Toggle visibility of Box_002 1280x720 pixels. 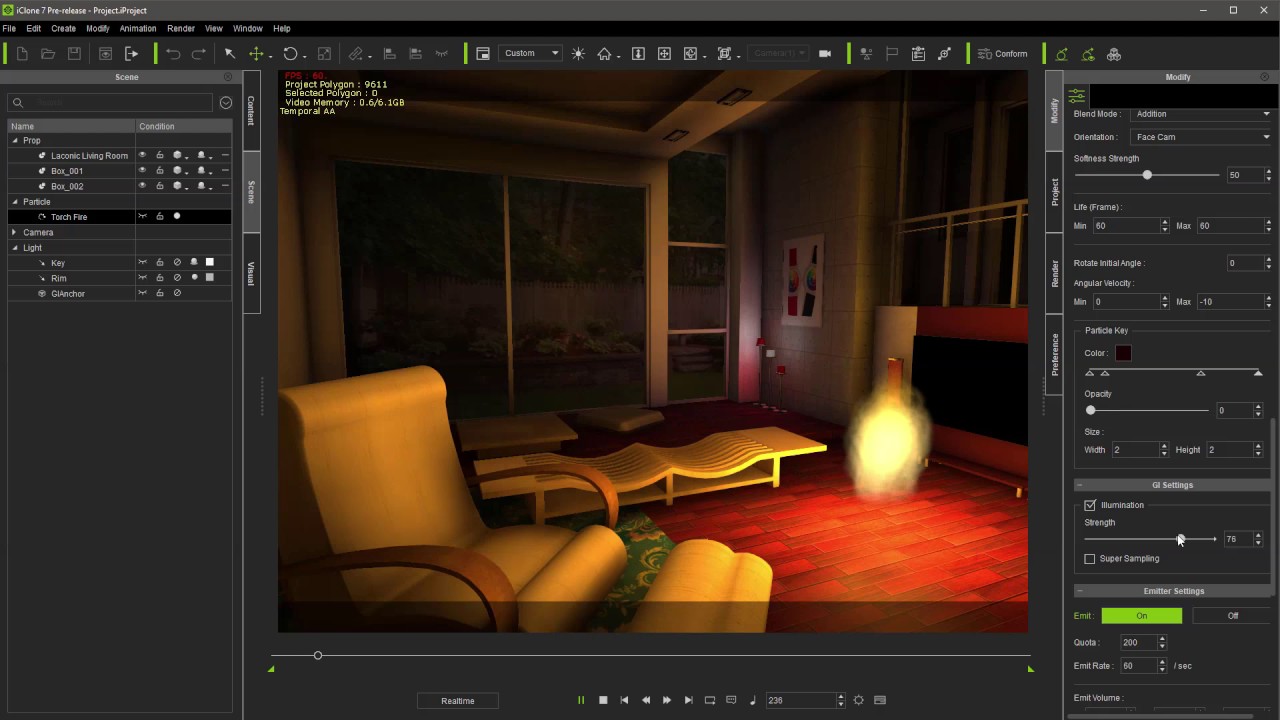(x=142, y=186)
